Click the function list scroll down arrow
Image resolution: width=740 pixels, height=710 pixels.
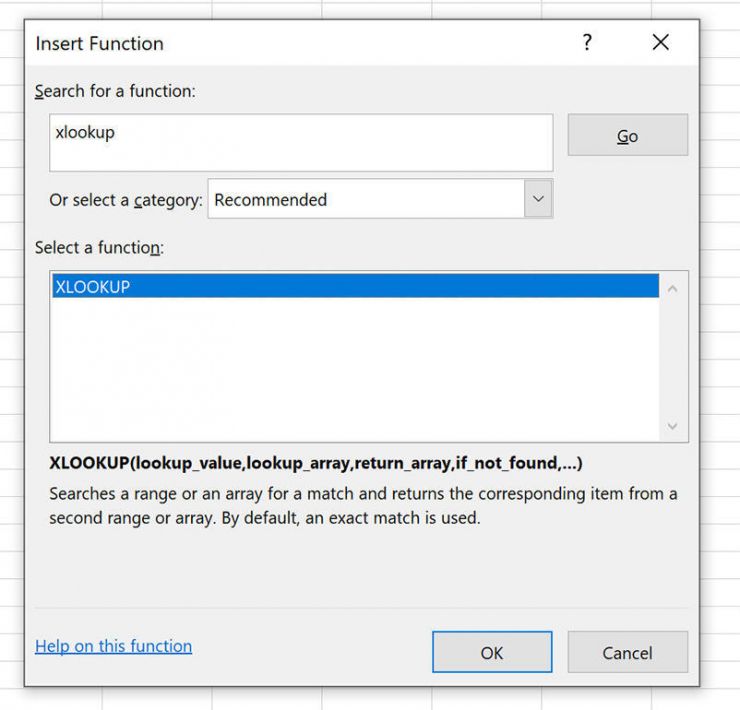(x=671, y=427)
